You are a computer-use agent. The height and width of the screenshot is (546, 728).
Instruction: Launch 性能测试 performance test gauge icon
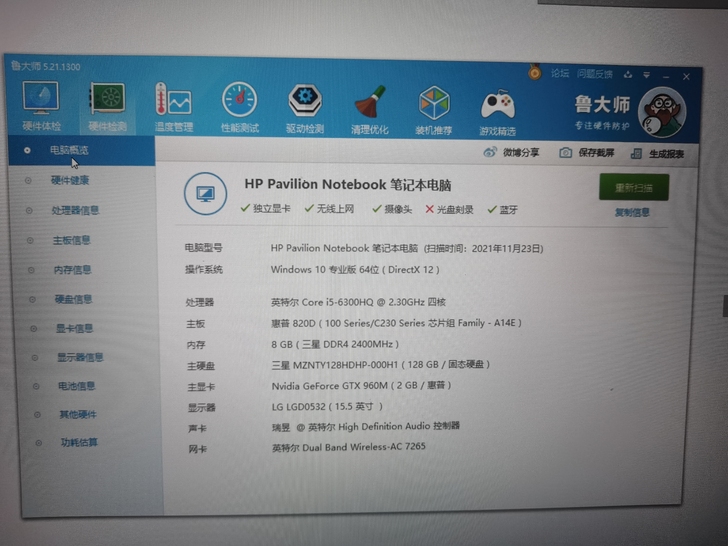[240, 100]
